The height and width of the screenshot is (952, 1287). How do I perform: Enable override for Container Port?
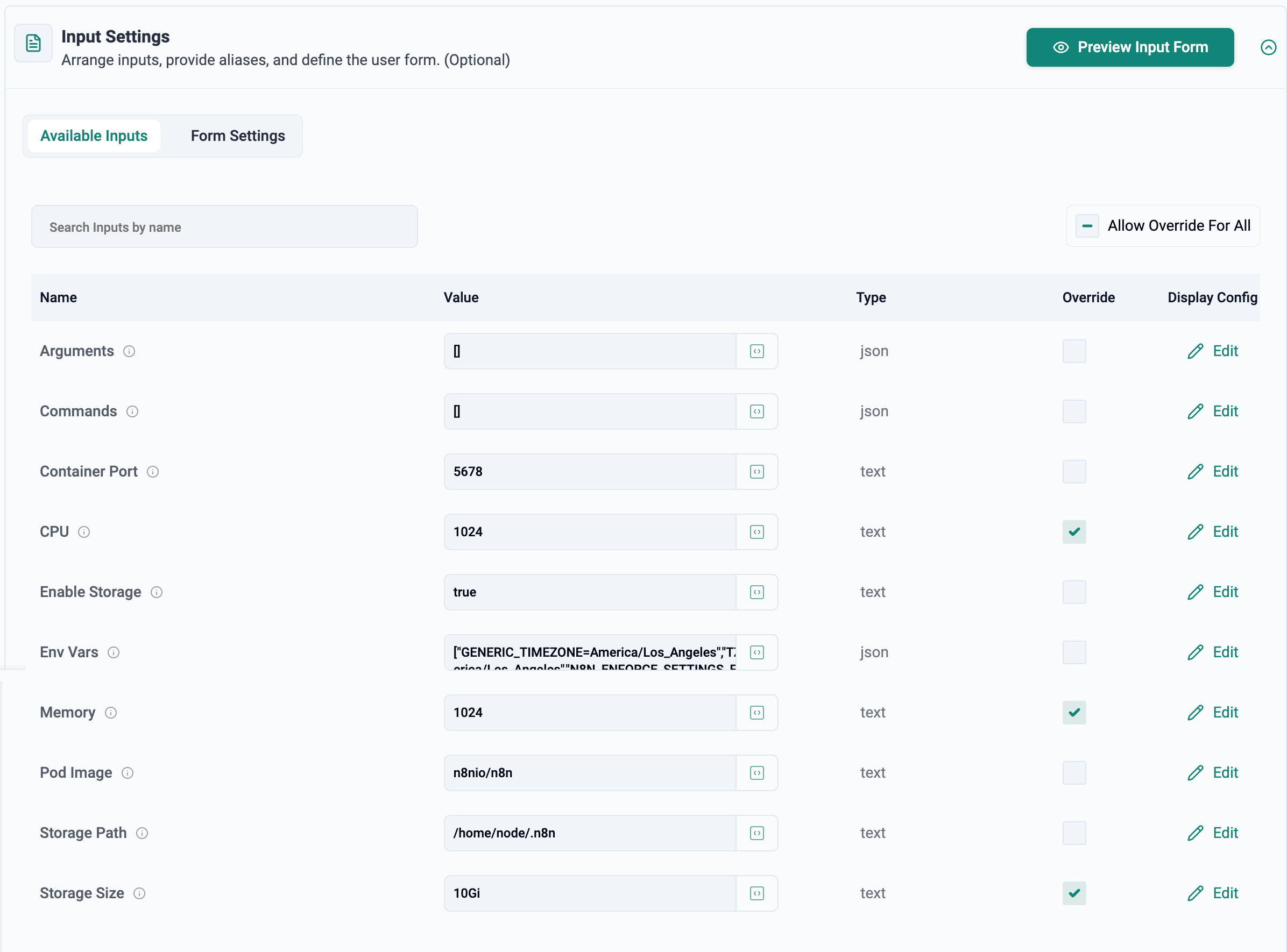pyautogui.click(x=1074, y=471)
